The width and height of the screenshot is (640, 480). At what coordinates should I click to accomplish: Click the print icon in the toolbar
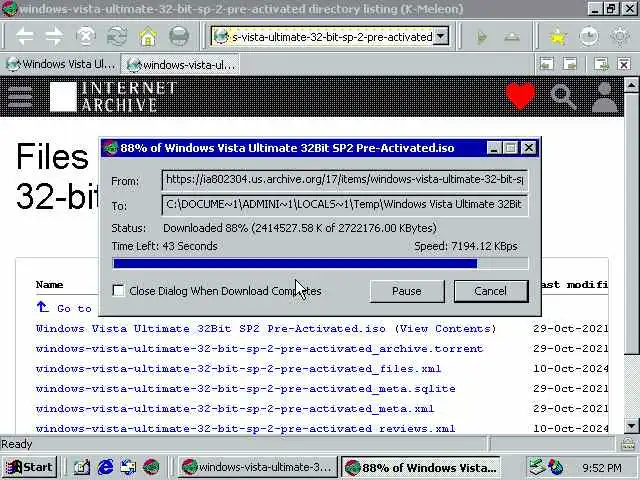tap(179, 37)
